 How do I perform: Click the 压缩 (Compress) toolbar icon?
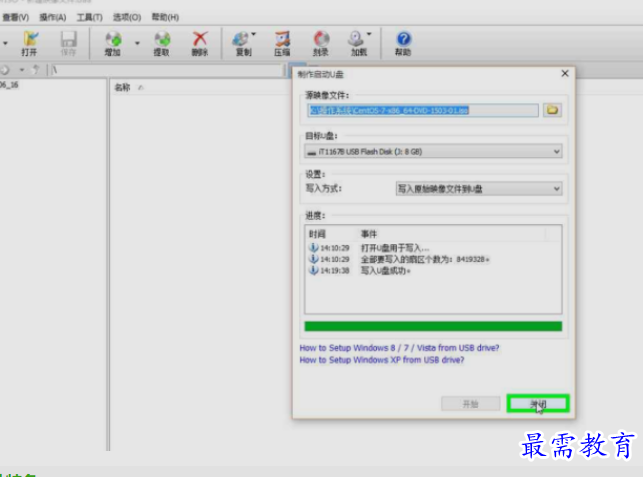[x=282, y=43]
